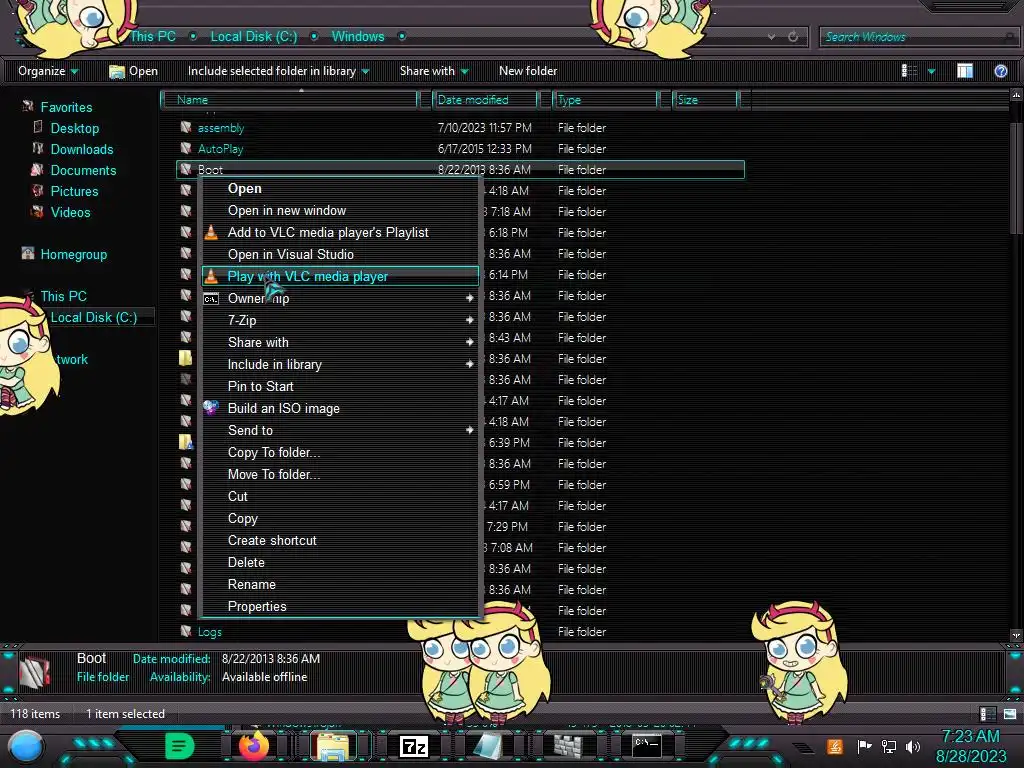Viewport: 1024px width, 768px height.
Task: Navigate to Local Disk (C:) breadcrumb
Action: (253, 37)
